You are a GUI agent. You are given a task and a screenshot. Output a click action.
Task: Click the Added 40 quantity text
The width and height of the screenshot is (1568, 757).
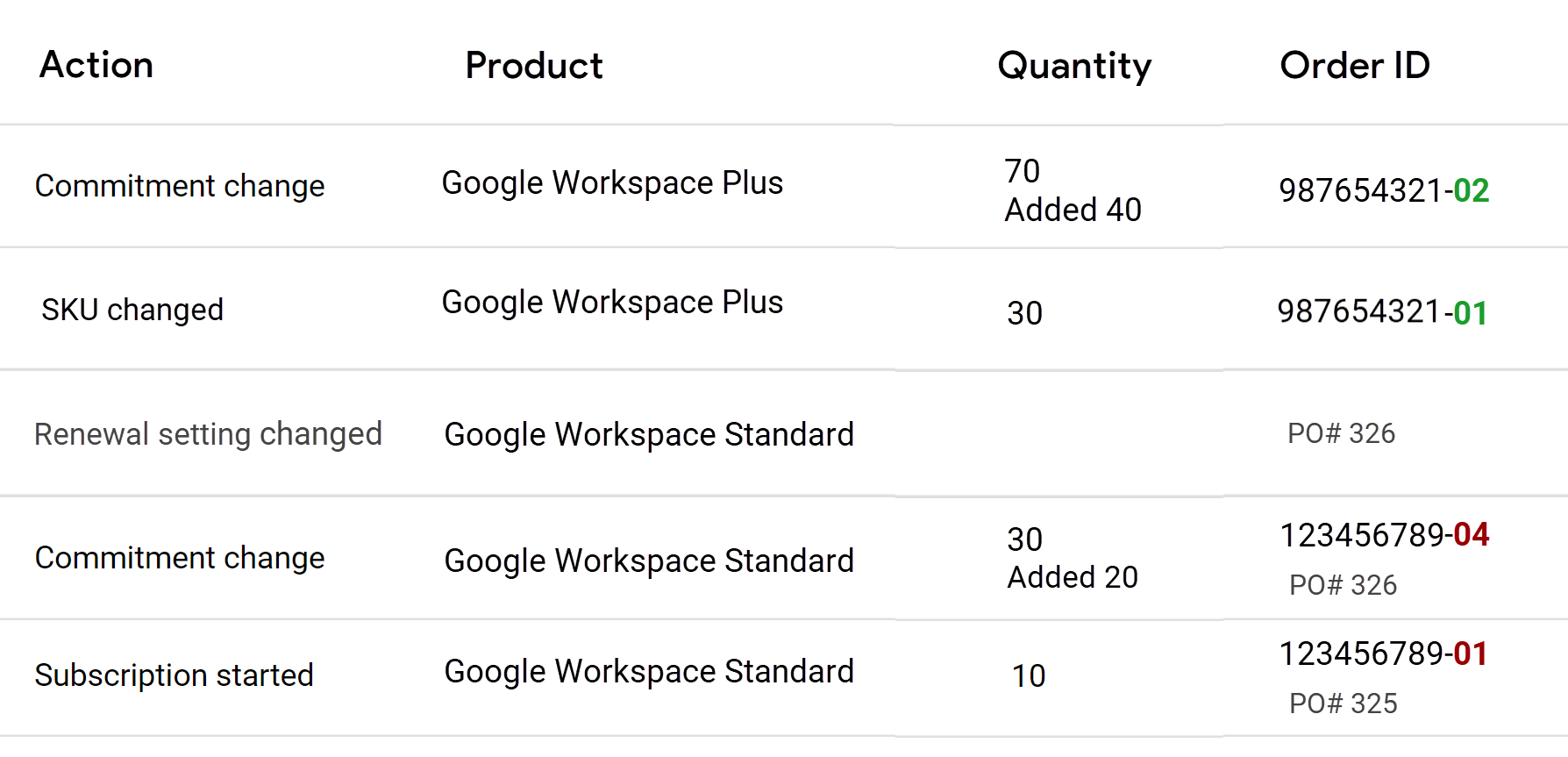tap(1073, 210)
